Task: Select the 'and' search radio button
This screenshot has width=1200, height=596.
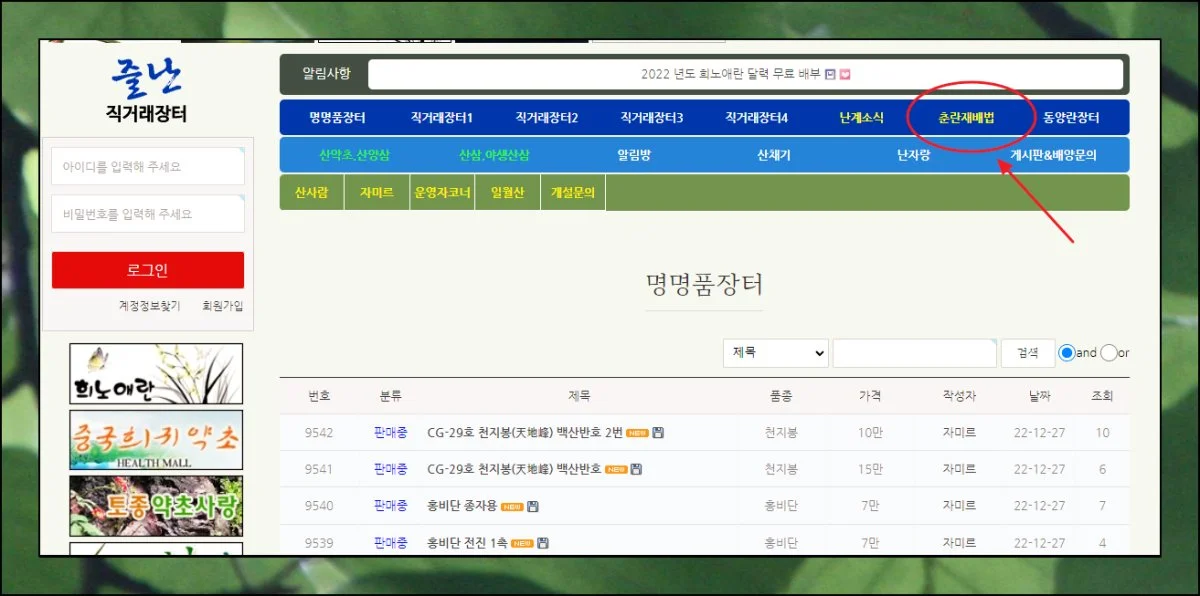Action: point(1066,353)
